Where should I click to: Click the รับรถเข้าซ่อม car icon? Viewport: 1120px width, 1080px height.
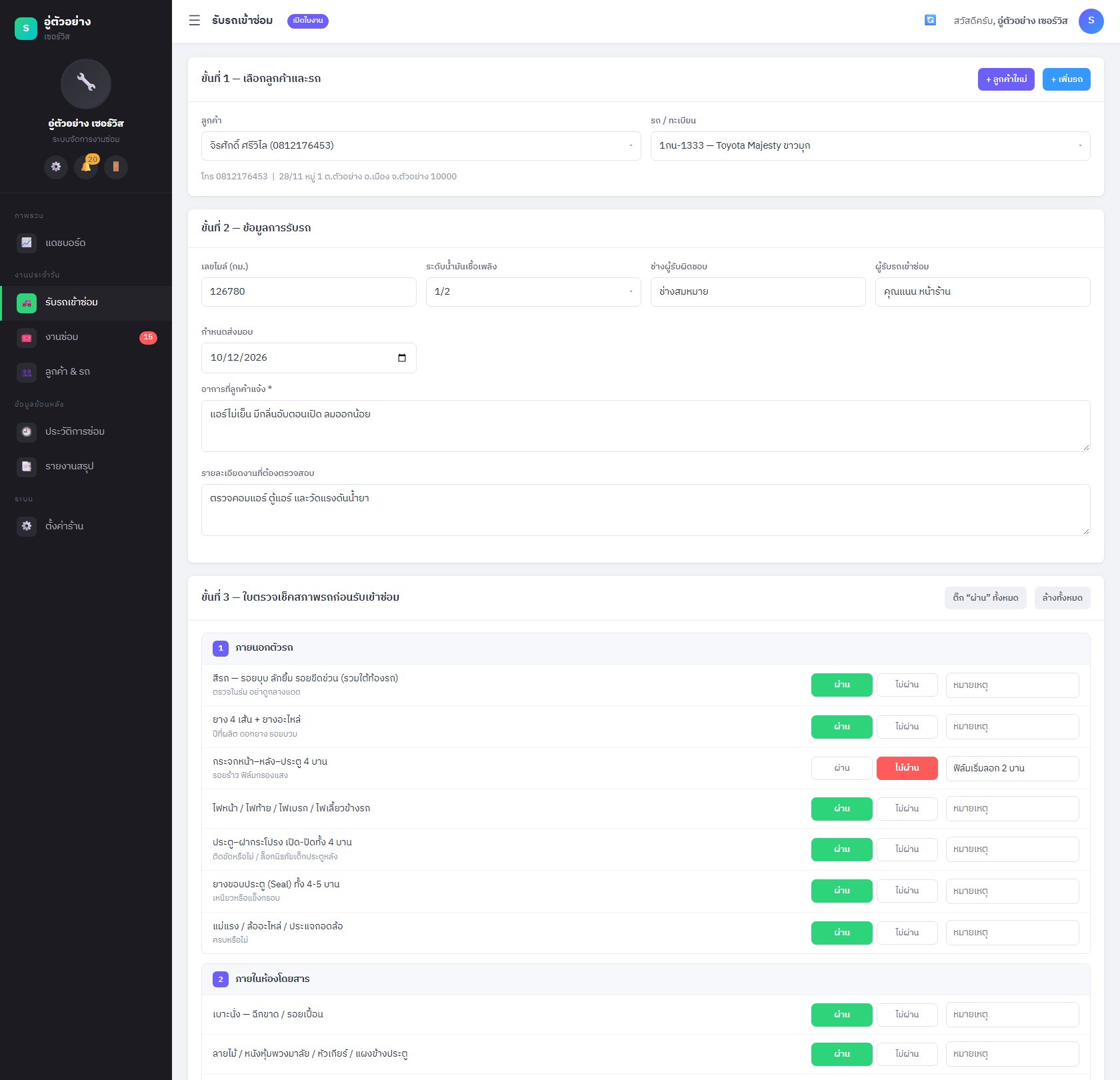(x=27, y=303)
